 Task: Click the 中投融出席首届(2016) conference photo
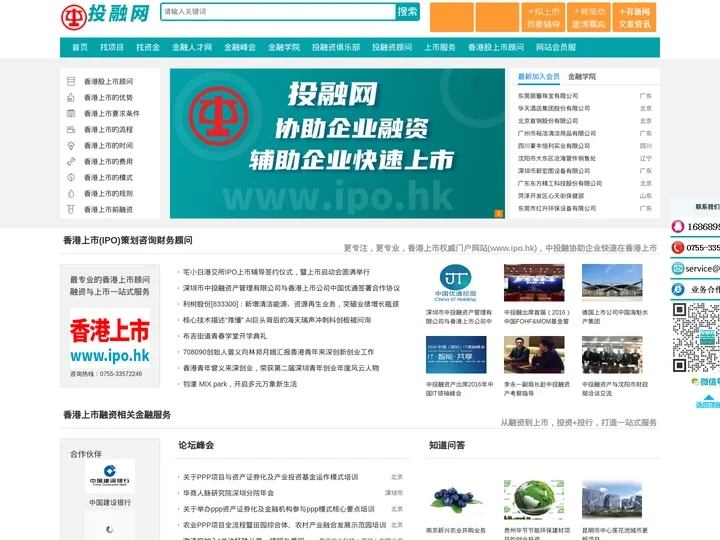pyautogui.click(x=534, y=283)
